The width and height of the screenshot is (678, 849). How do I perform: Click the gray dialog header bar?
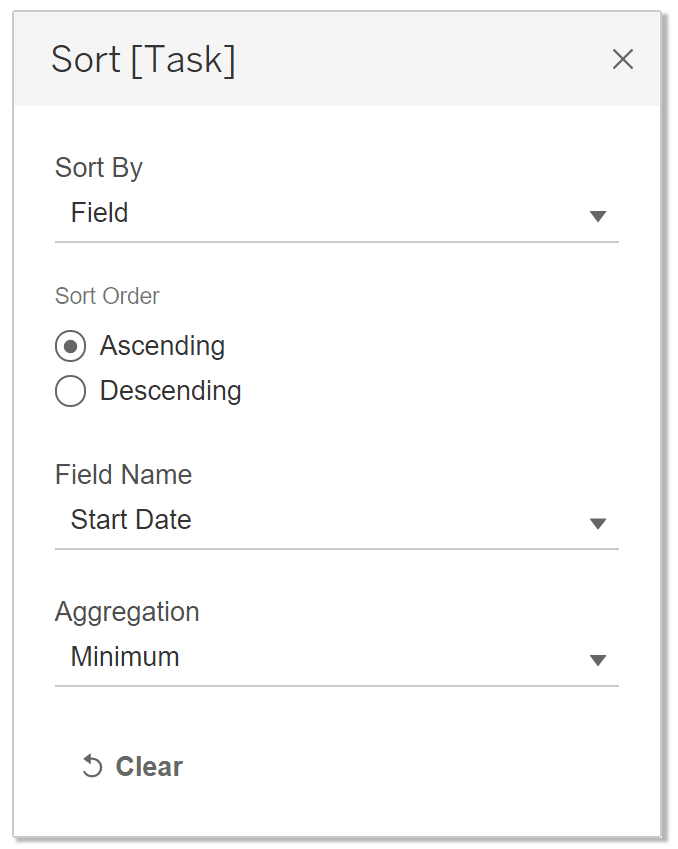pos(337,59)
